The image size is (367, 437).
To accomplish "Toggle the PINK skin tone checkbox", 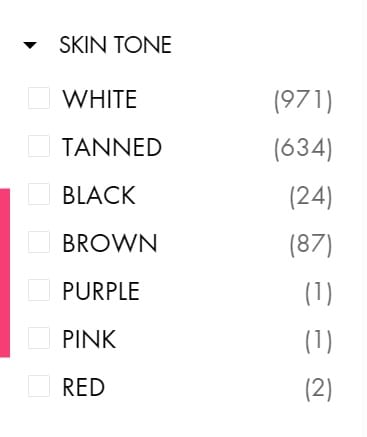I will pos(39,338).
